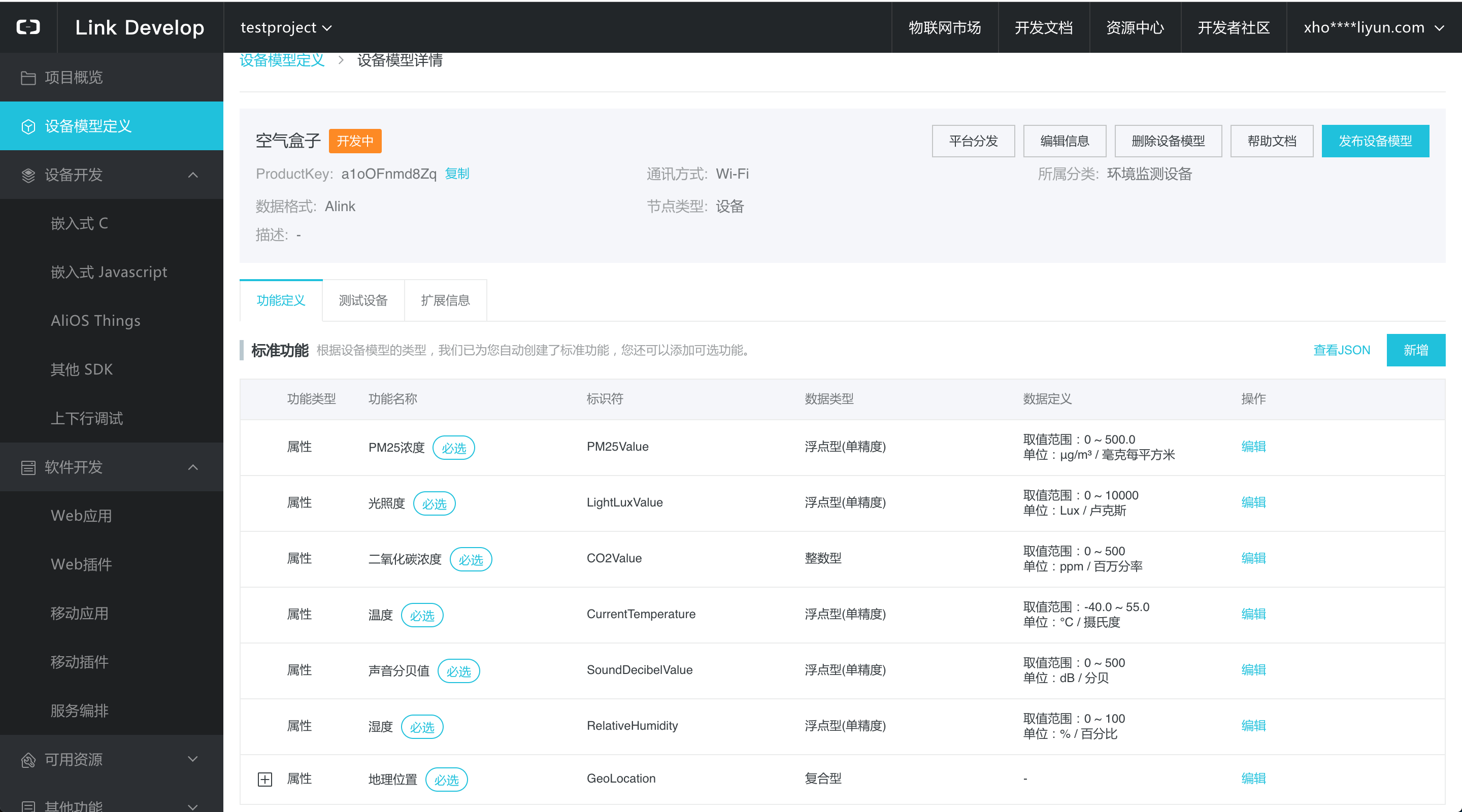This screenshot has height=812, width=1462.
Task: Edit the 光照度 property row
Action: (x=1253, y=502)
